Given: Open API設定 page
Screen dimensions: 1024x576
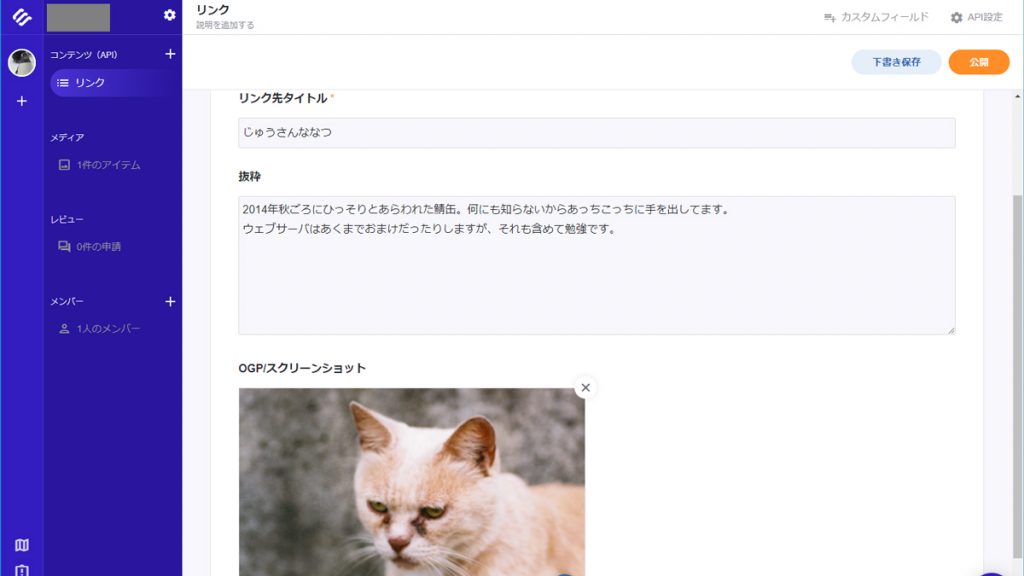Looking at the screenshot, I should [x=976, y=18].
